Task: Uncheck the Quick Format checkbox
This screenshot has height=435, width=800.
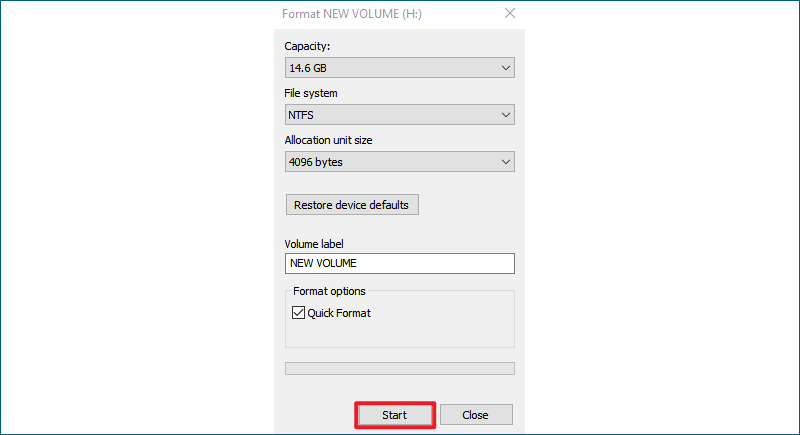Action: pos(298,313)
